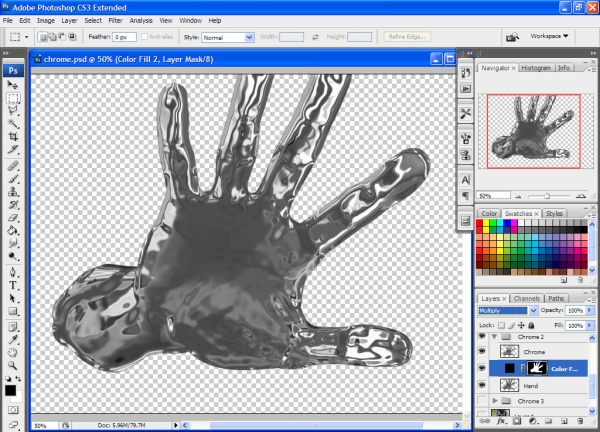Pick the red swatch in Swatches
The height and width of the screenshot is (432, 600).
tap(479, 223)
